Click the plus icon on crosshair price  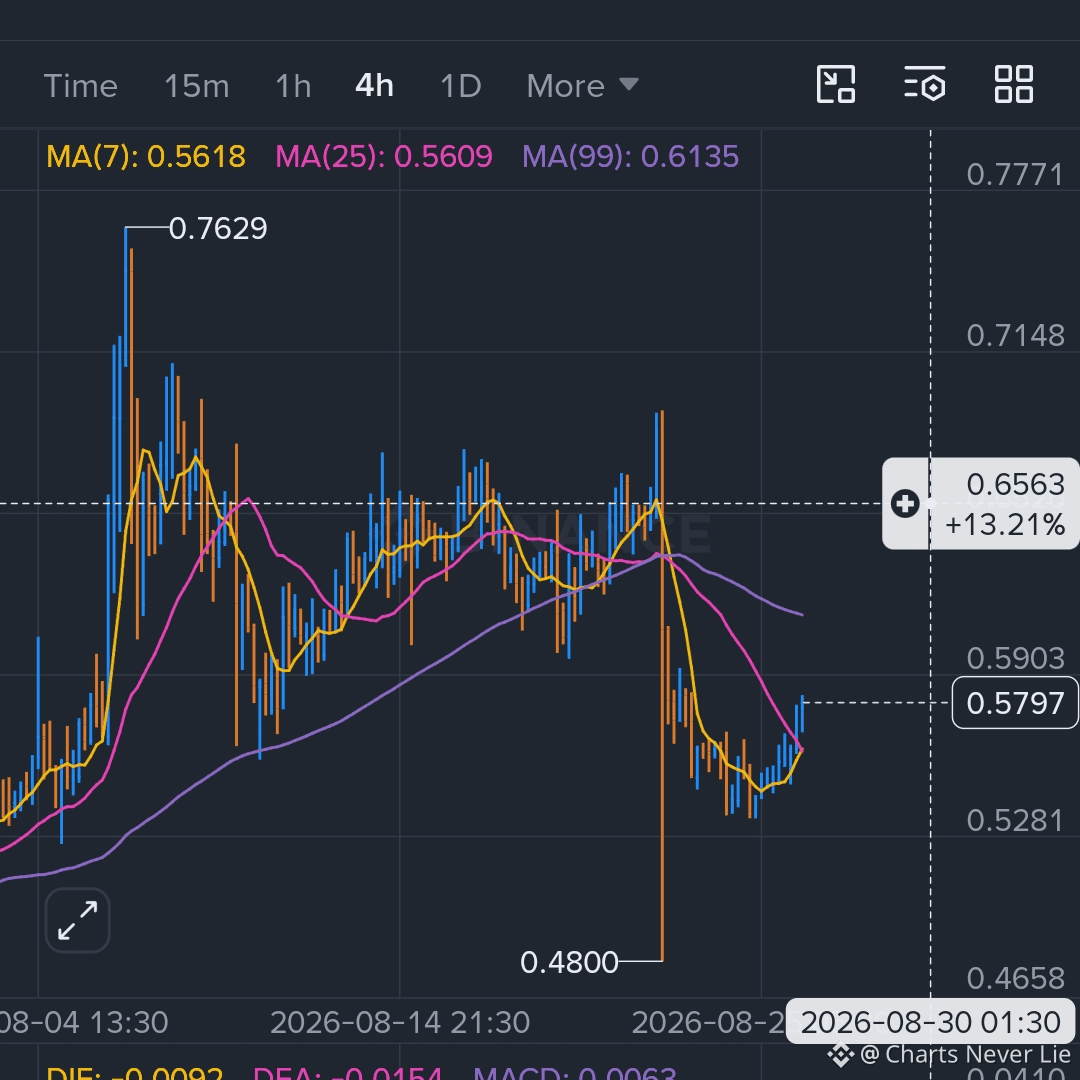(905, 503)
